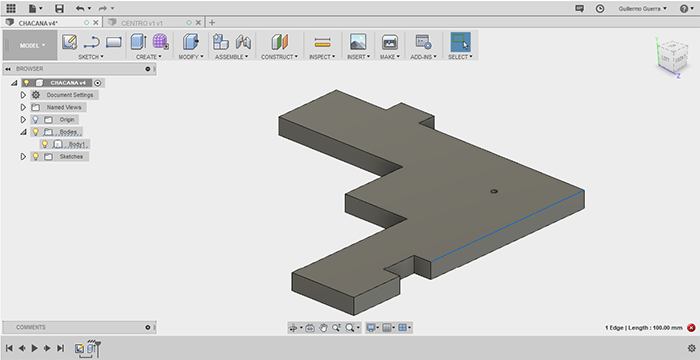
Task: Select the Insert Image tool
Action: point(358,42)
